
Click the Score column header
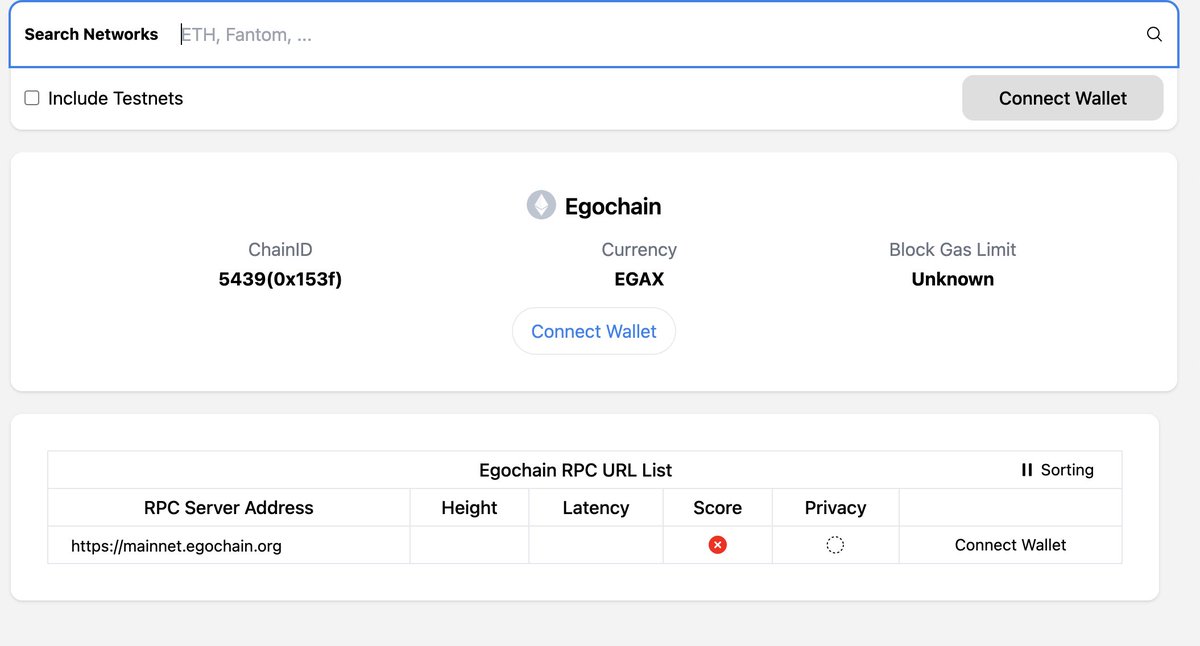tap(717, 507)
